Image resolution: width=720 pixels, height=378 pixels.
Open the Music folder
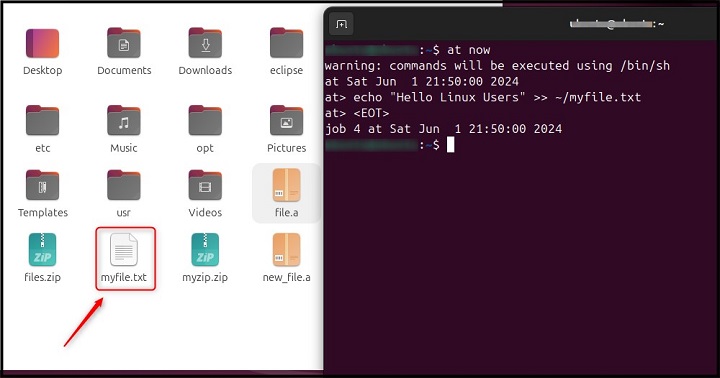point(124,120)
